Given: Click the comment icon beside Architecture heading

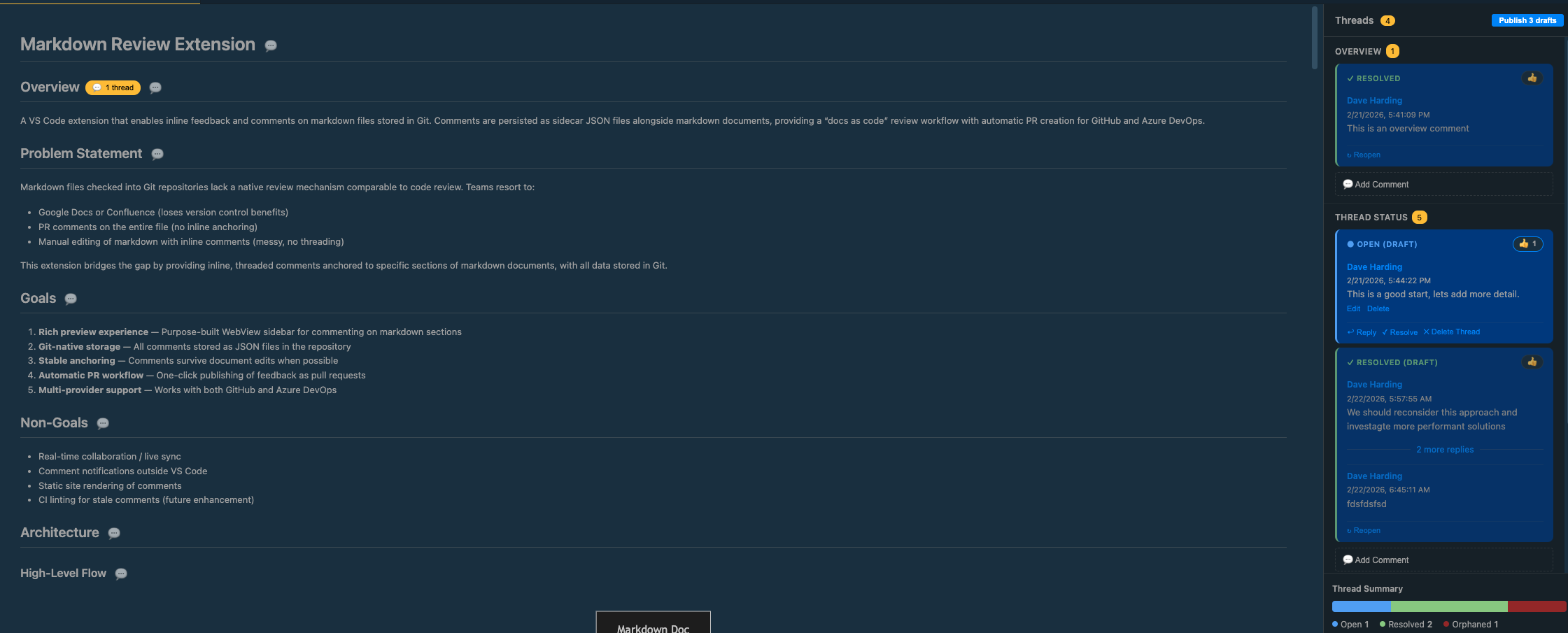Looking at the screenshot, I should tap(113, 534).
